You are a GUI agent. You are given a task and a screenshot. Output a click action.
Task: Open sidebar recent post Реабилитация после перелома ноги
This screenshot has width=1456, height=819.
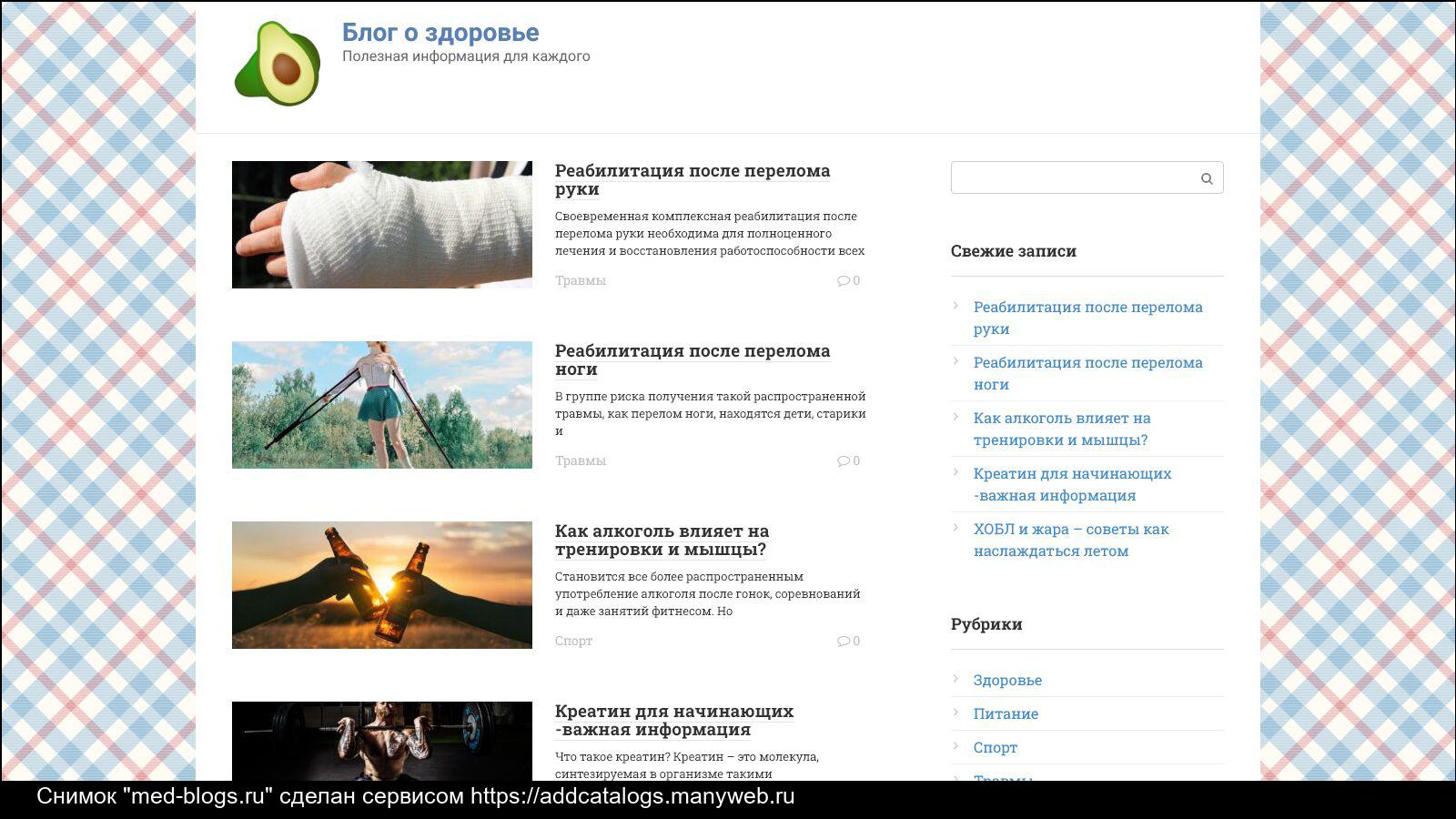(1088, 373)
